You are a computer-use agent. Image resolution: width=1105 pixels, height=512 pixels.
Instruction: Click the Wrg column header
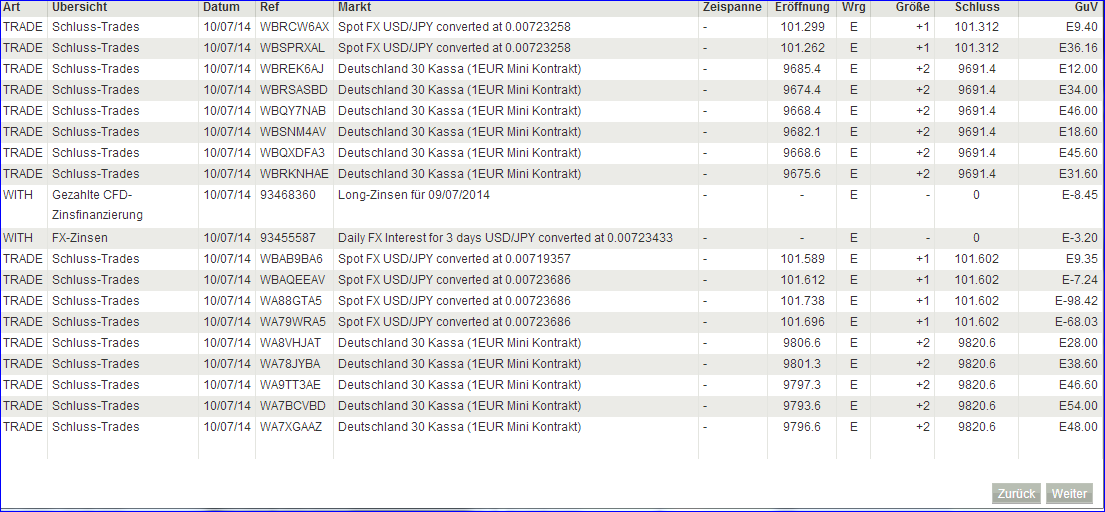click(x=854, y=7)
